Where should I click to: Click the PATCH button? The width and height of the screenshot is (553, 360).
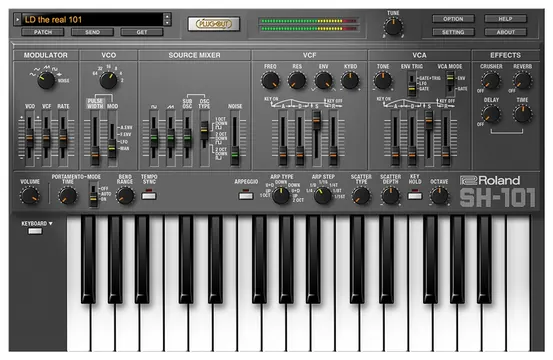coord(43,32)
